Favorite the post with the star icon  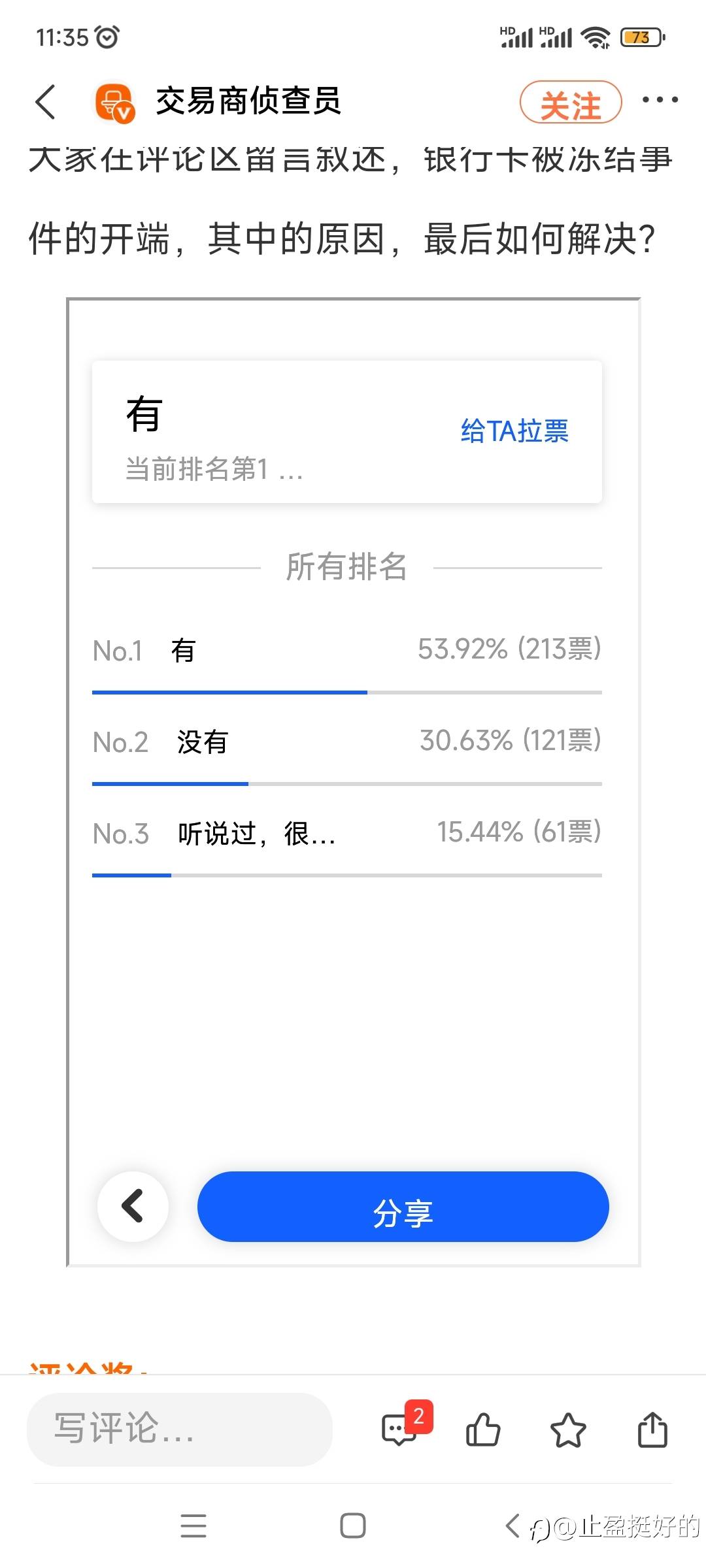(x=568, y=1430)
